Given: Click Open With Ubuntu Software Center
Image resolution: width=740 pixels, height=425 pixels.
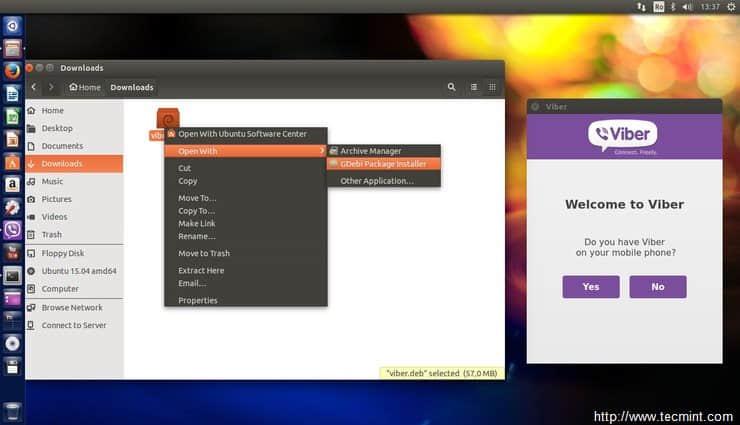Looking at the screenshot, I should click(x=242, y=134).
